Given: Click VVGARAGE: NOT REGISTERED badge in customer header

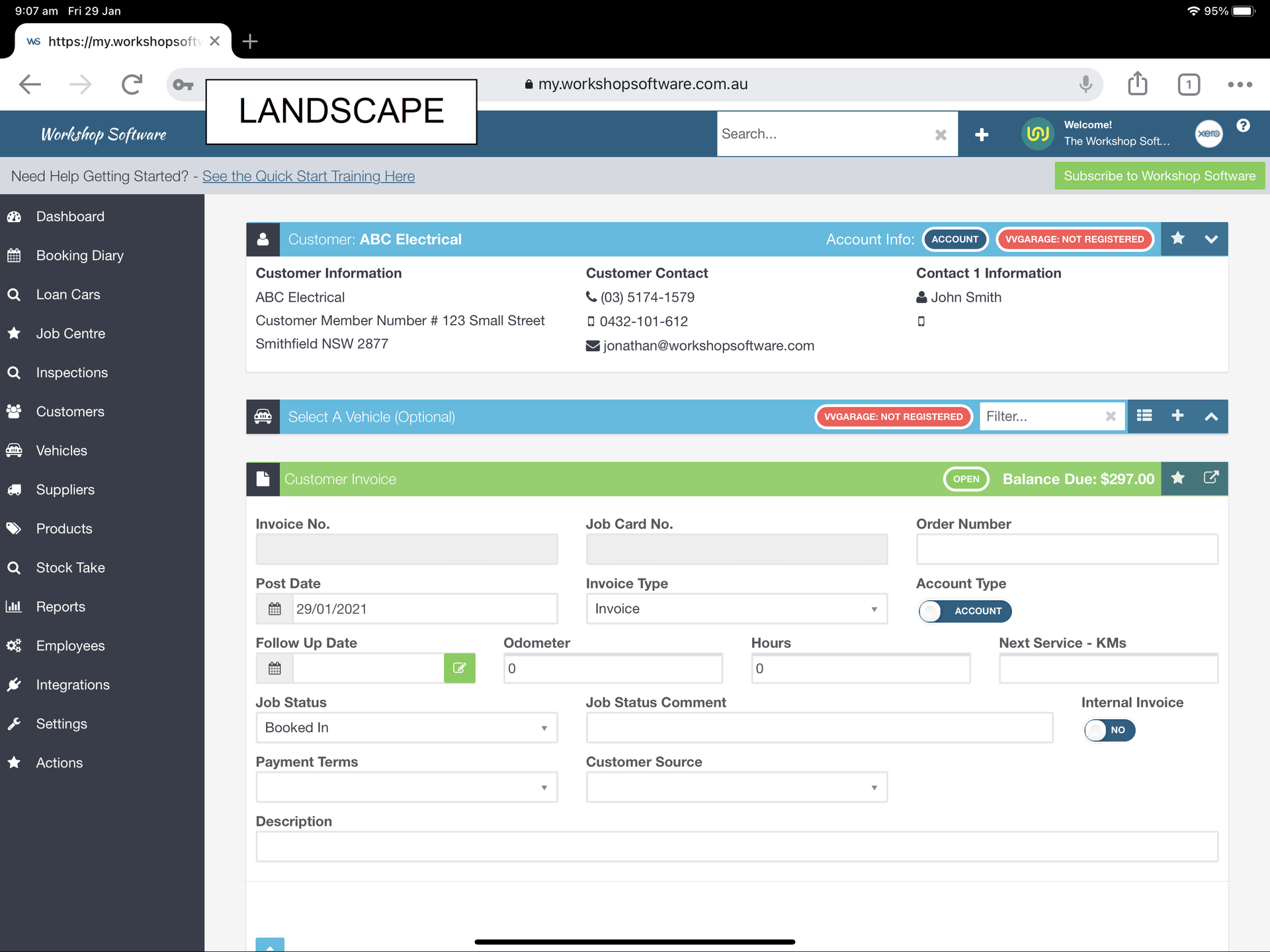Looking at the screenshot, I should [x=1075, y=239].
